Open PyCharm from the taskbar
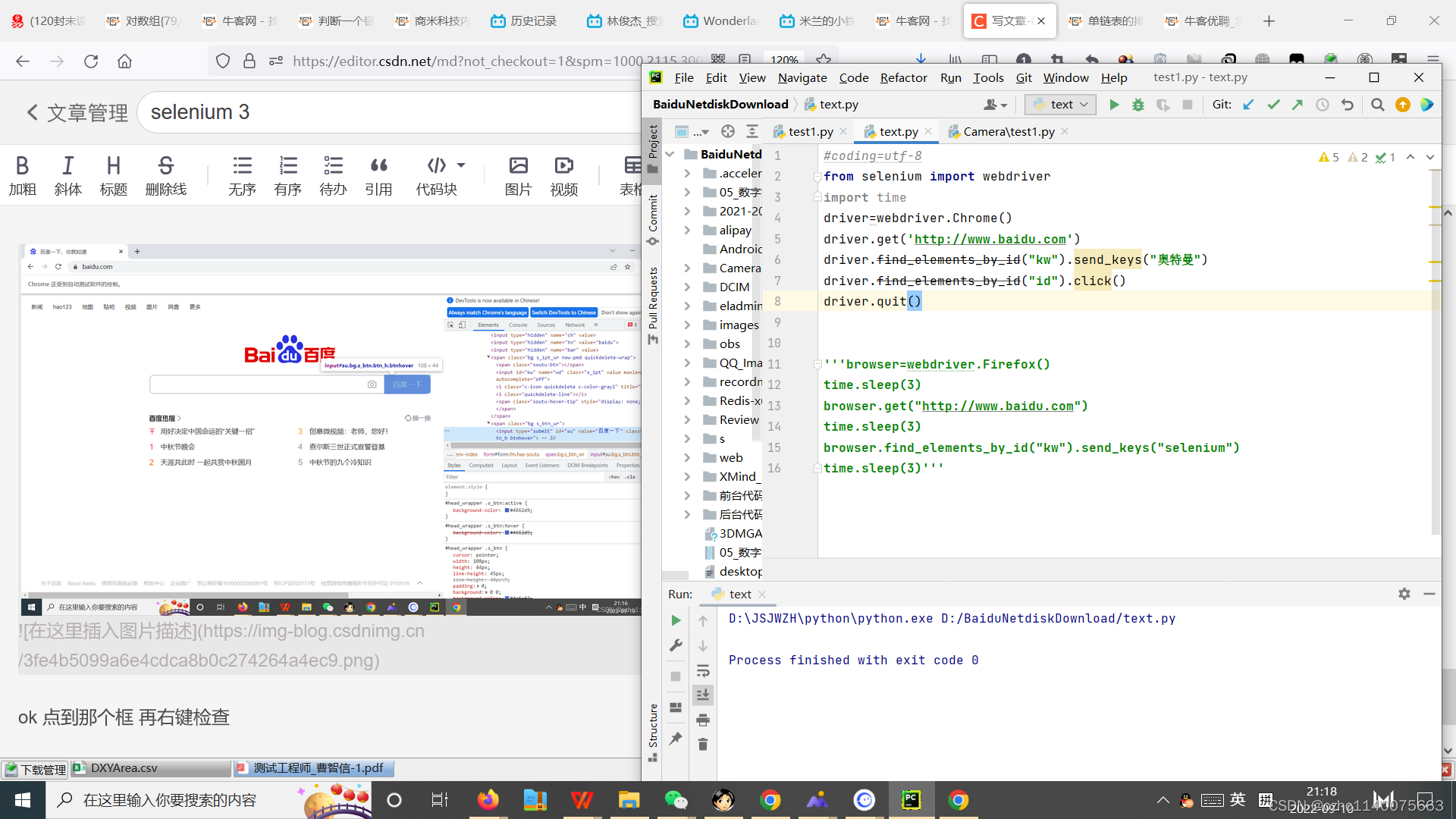Screen dimensions: 1456x819 coord(911,800)
